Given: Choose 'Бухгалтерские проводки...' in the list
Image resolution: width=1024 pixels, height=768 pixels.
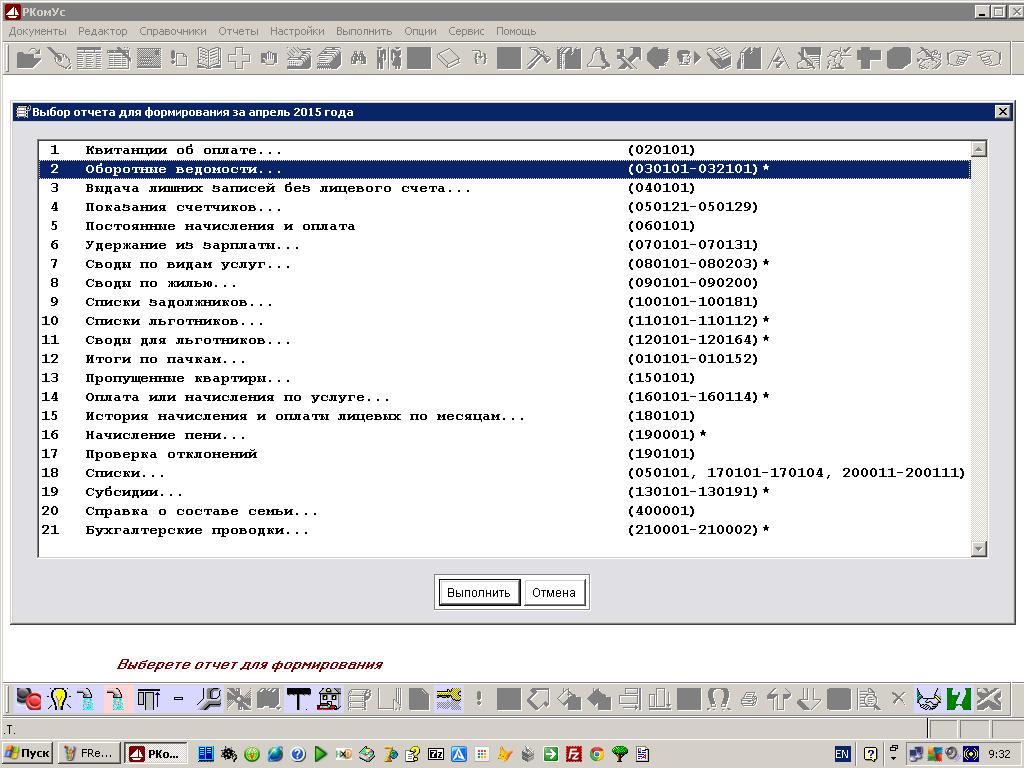Looking at the screenshot, I should (197, 530).
